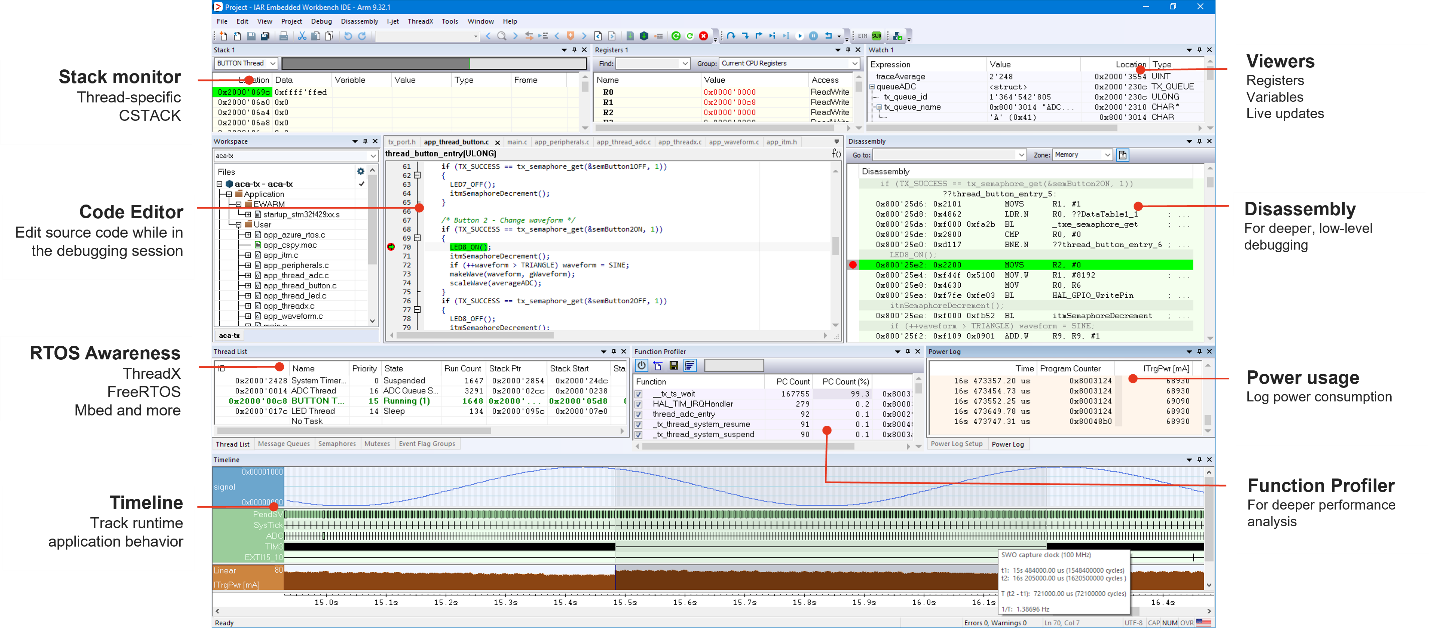
Task: Open the Workspace aca-tx configuration dropdown
Action: pyautogui.click(x=375, y=156)
